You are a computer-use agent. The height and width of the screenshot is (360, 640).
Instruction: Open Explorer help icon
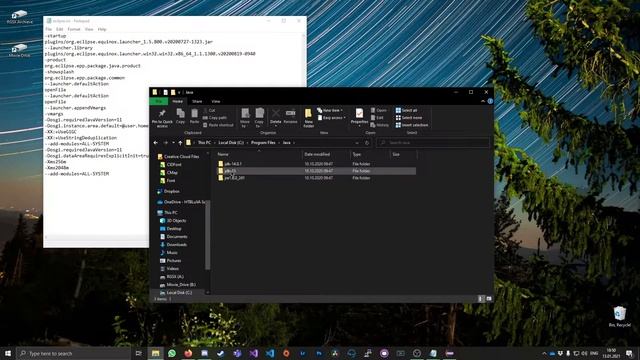point(490,101)
